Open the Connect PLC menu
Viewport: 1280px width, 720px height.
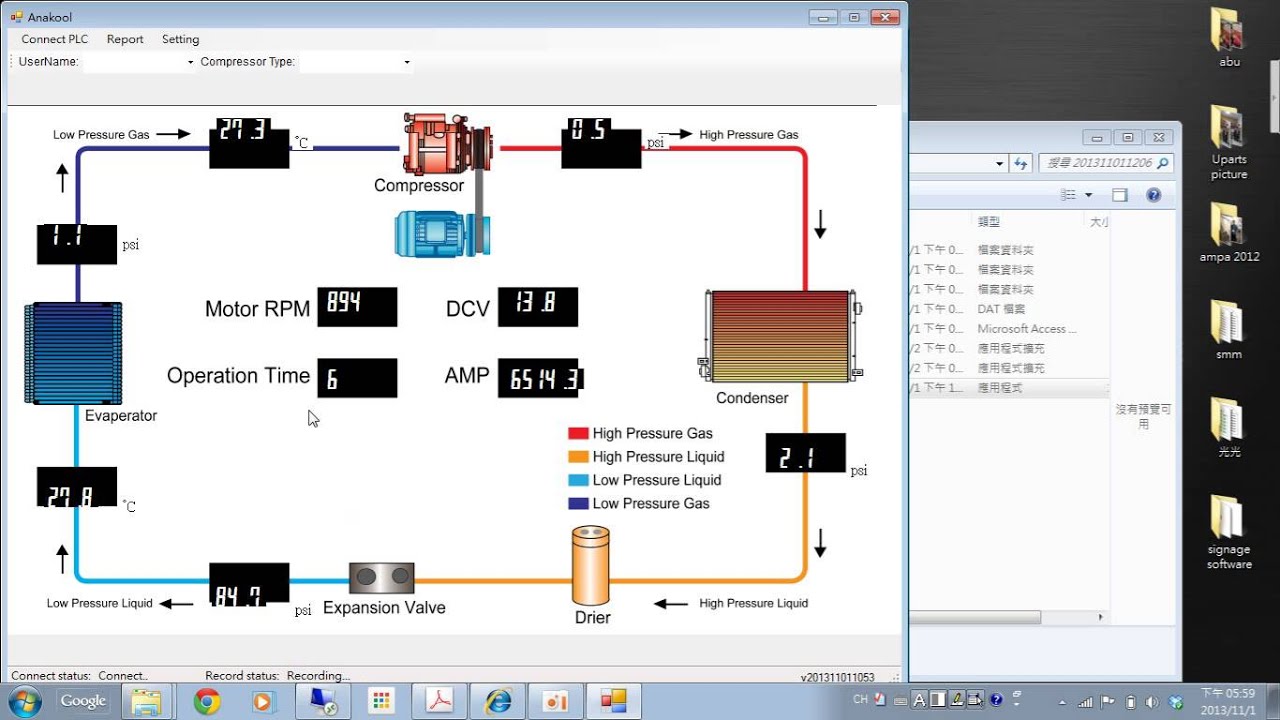pyautogui.click(x=54, y=39)
